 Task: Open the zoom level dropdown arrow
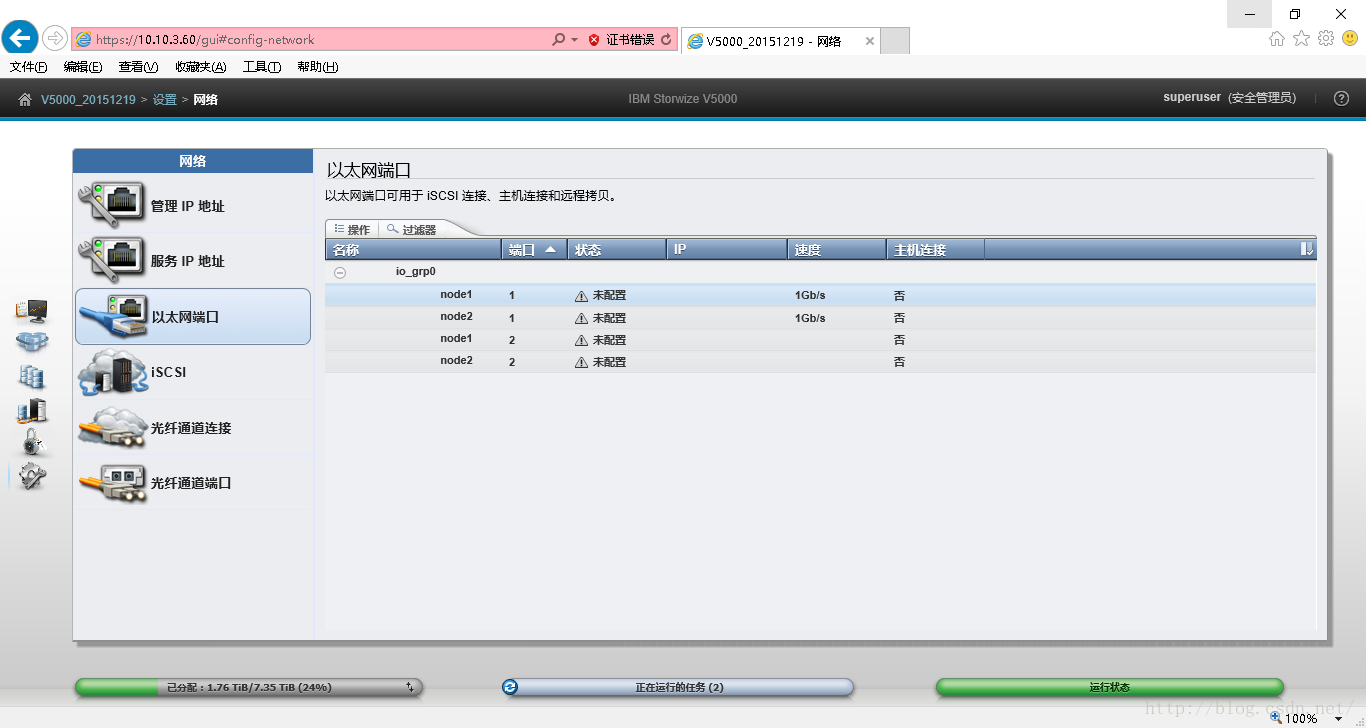click(x=1338, y=719)
